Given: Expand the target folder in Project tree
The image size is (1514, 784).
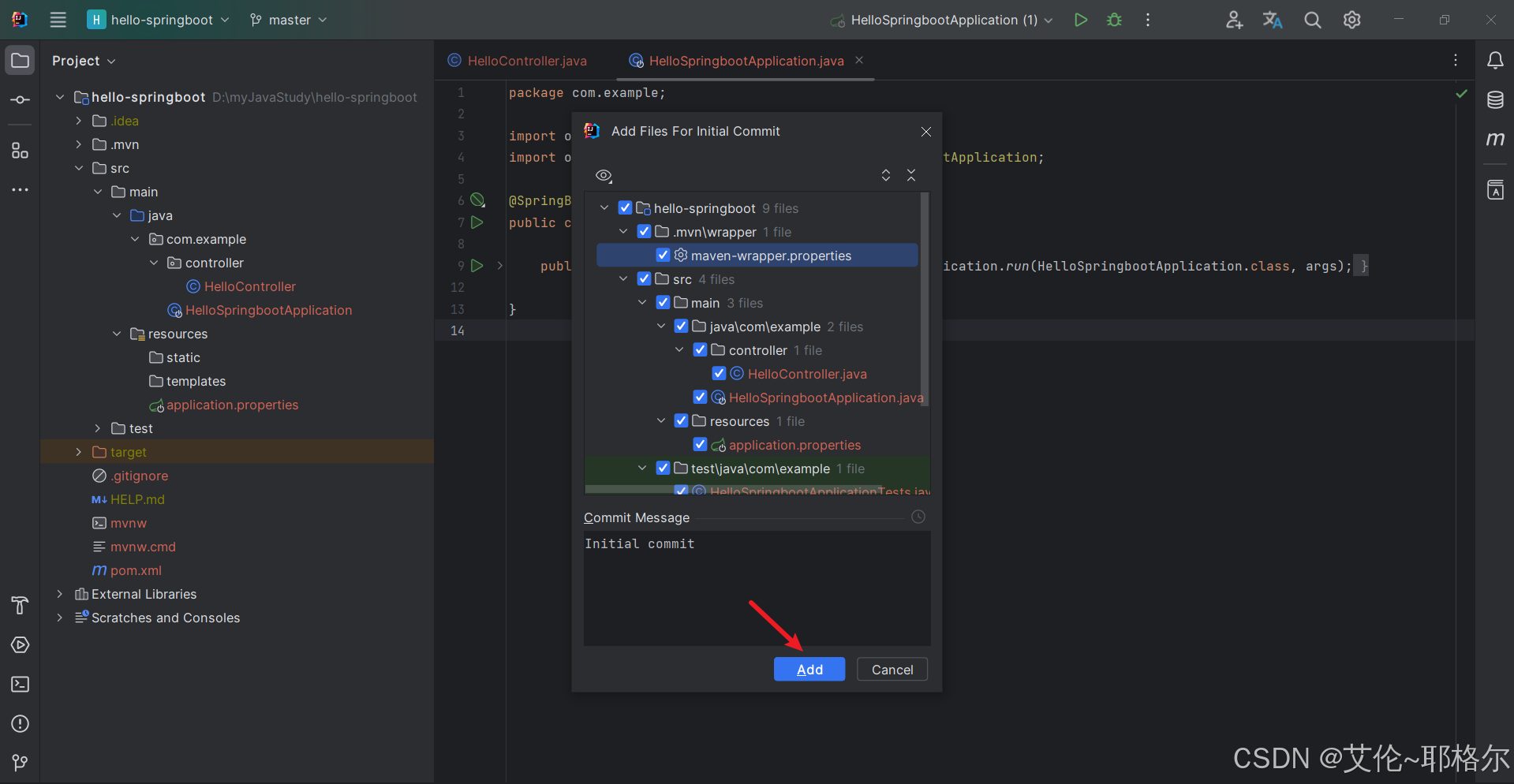Looking at the screenshot, I should (x=78, y=452).
